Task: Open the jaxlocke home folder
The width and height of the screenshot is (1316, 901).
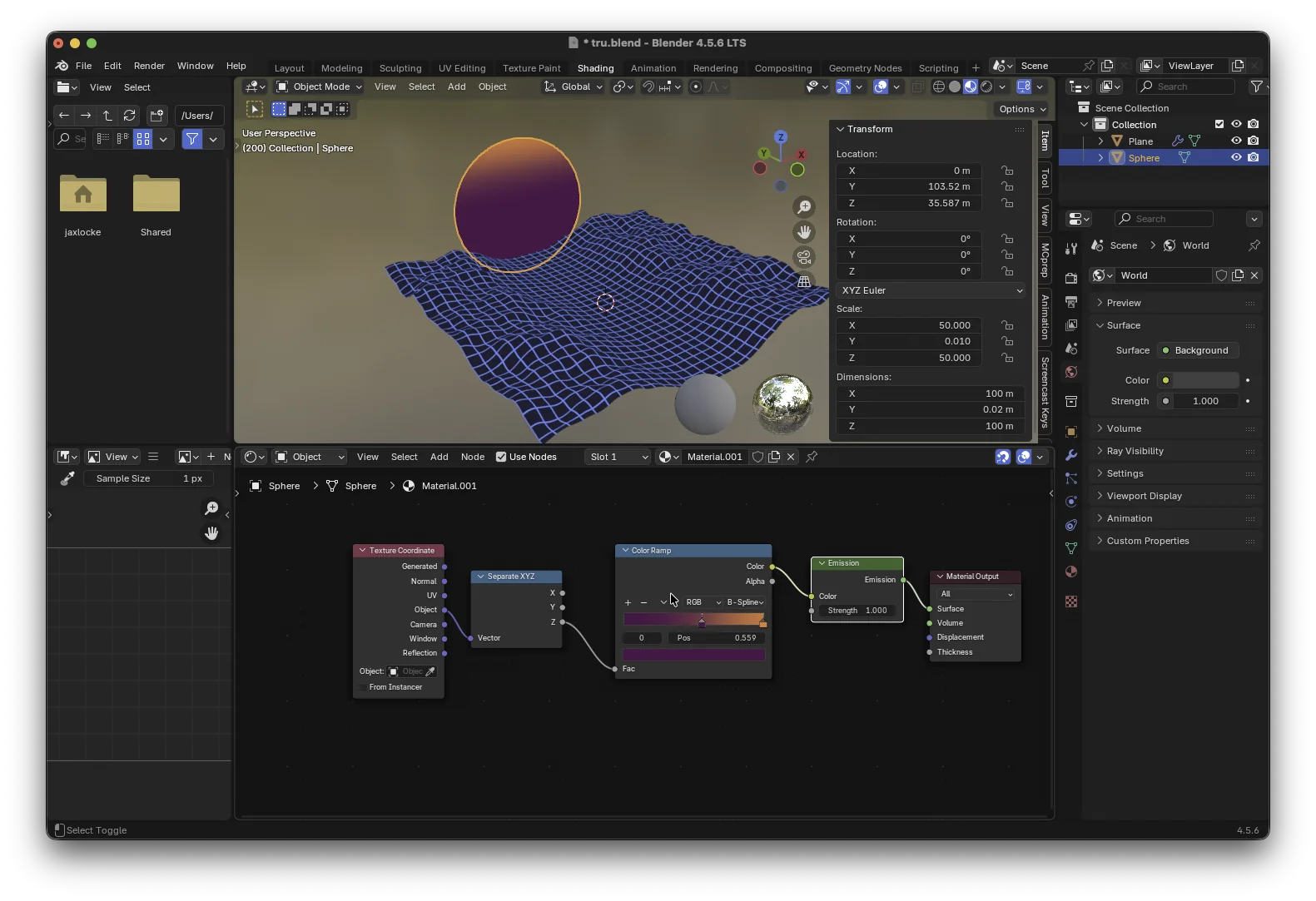Action: (83, 195)
